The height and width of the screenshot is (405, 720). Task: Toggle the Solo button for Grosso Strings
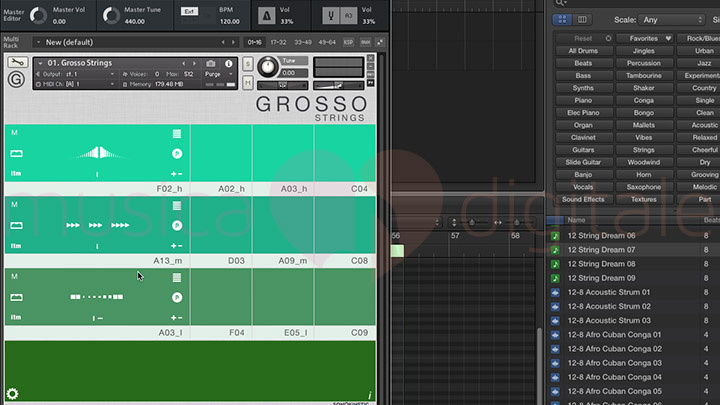247,64
